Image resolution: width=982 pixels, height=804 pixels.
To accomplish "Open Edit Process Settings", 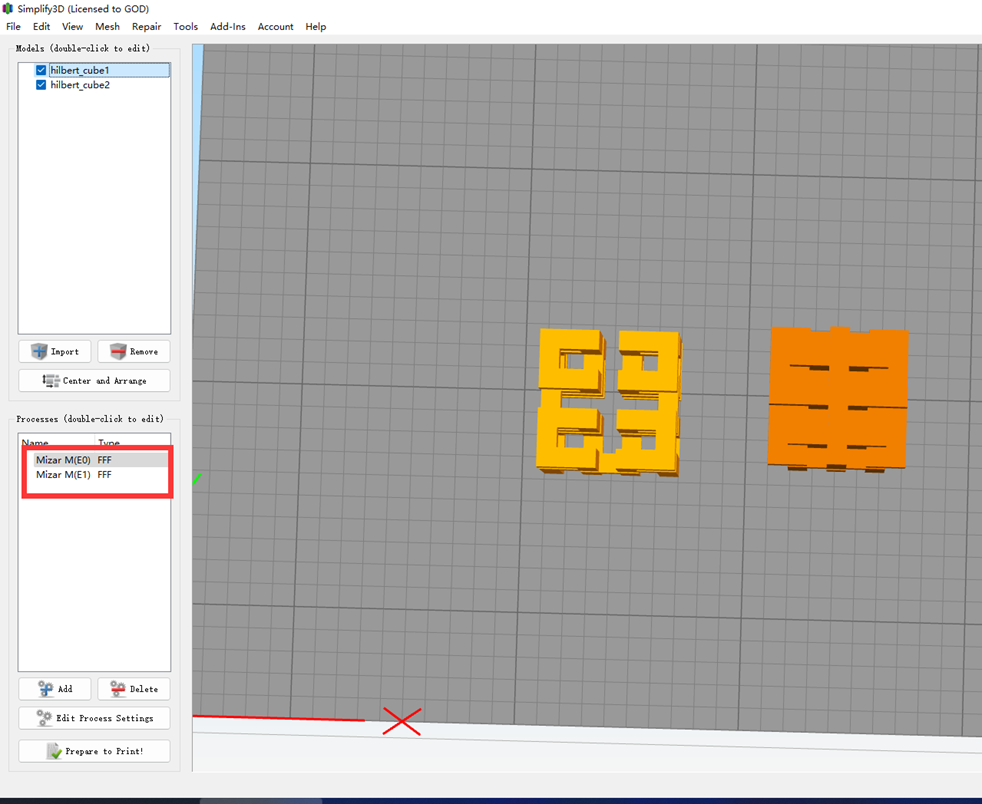I will (94, 718).
